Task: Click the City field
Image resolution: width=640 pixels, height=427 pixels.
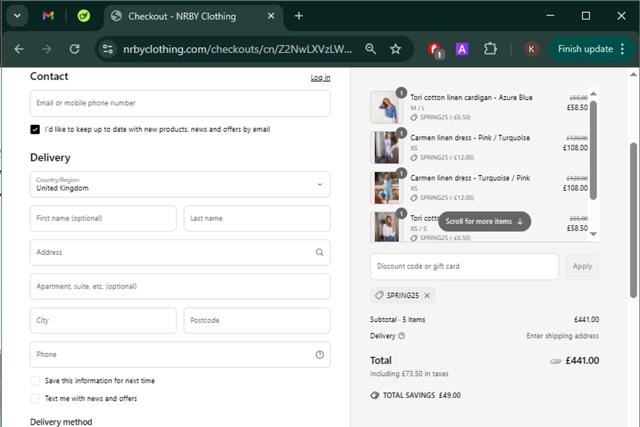Action: tap(103, 320)
